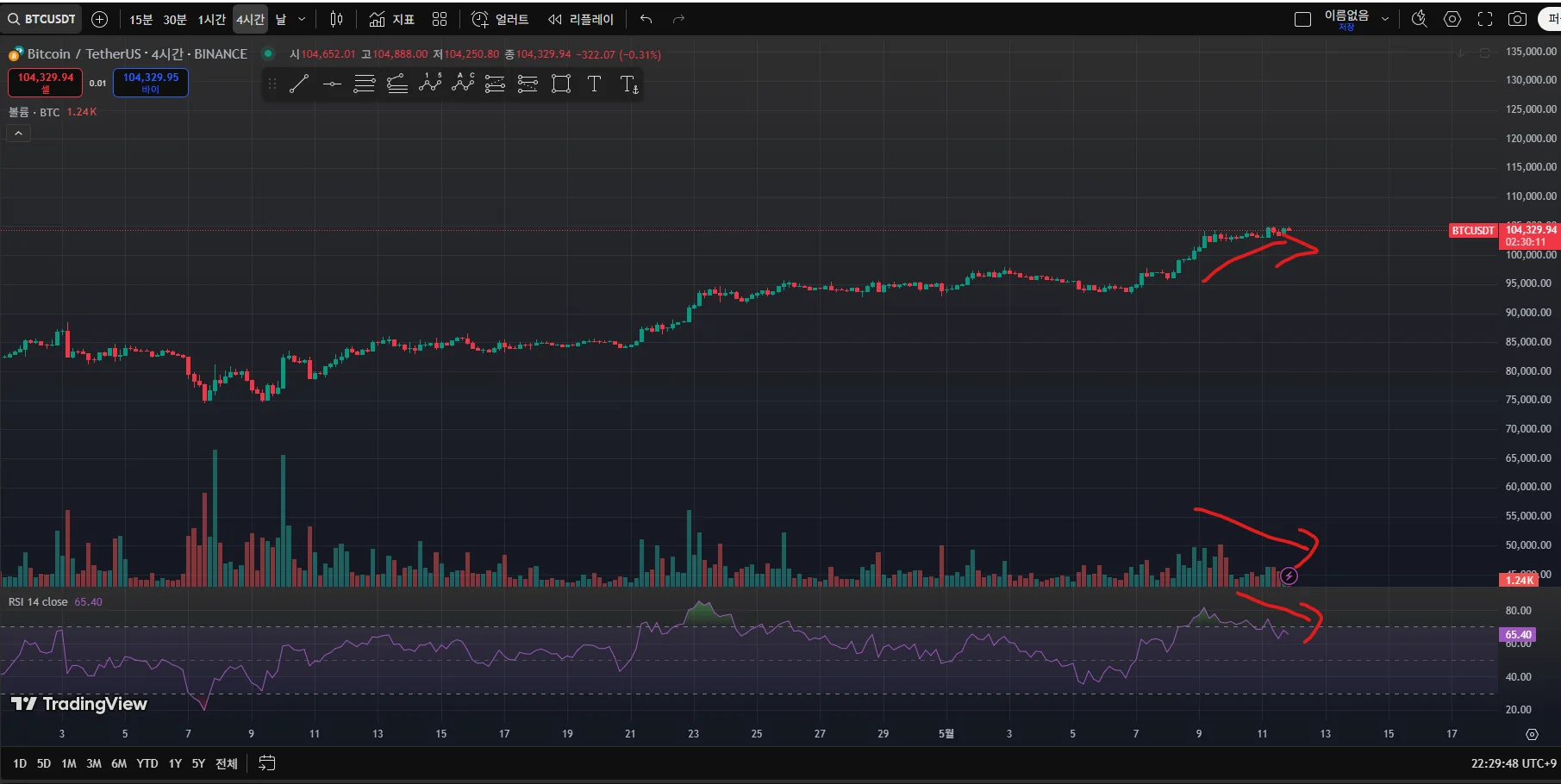
Task: Toggle the green market status indicator
Action: 268,53
